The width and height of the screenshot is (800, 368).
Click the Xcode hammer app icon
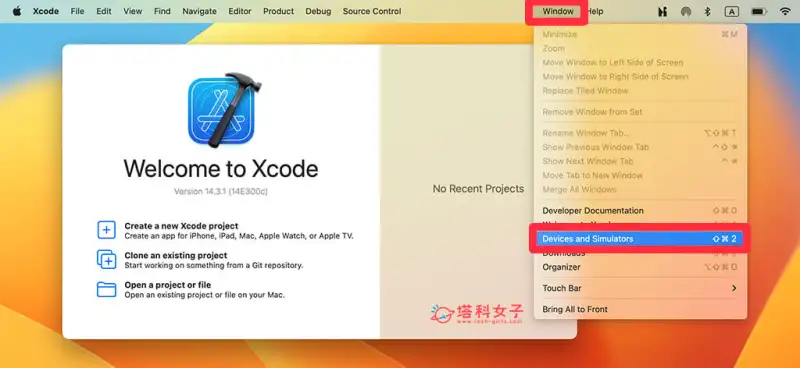[223, 109]
